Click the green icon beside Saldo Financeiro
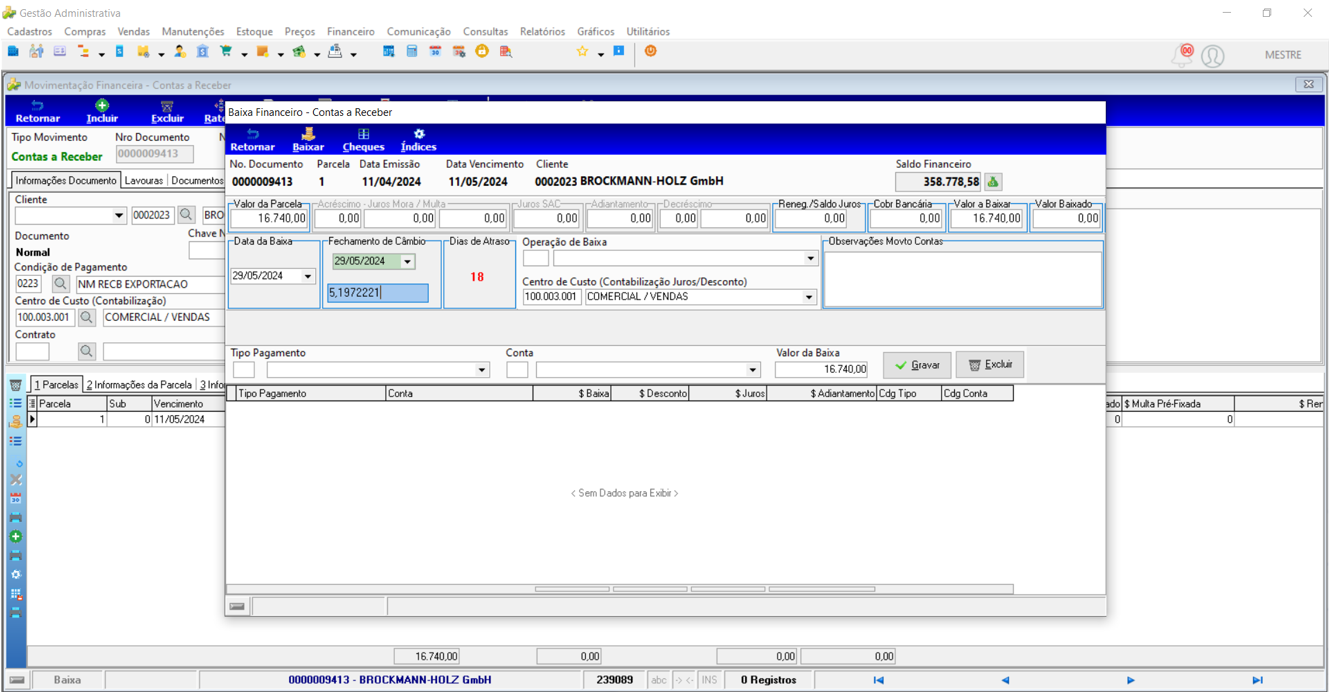Screen dimensions: 1329x692 pos(993,182)
